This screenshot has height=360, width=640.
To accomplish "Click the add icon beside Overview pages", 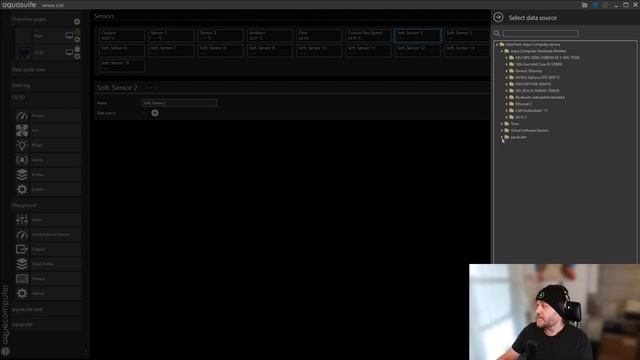I will click(77, 22).
